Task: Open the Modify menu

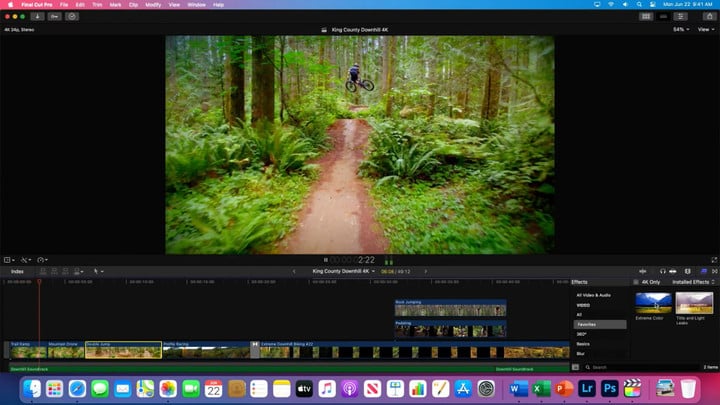Action: click(x=152, y=5)
